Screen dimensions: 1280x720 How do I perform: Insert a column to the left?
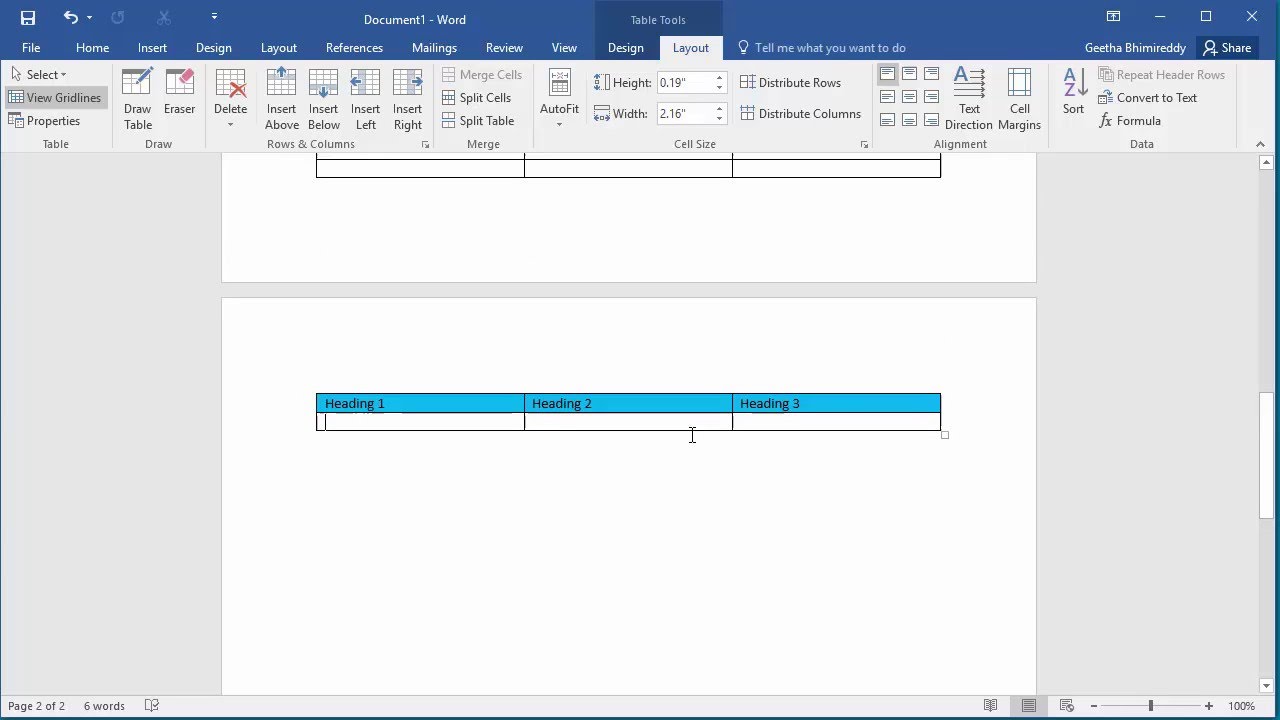366,99
